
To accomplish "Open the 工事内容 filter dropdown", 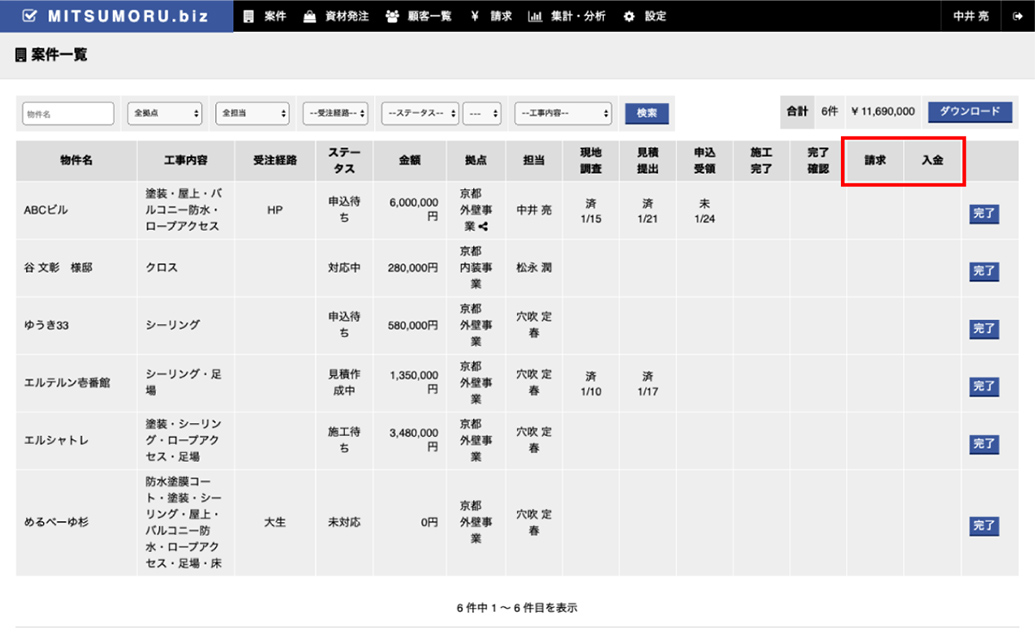I will pos(562,113).
